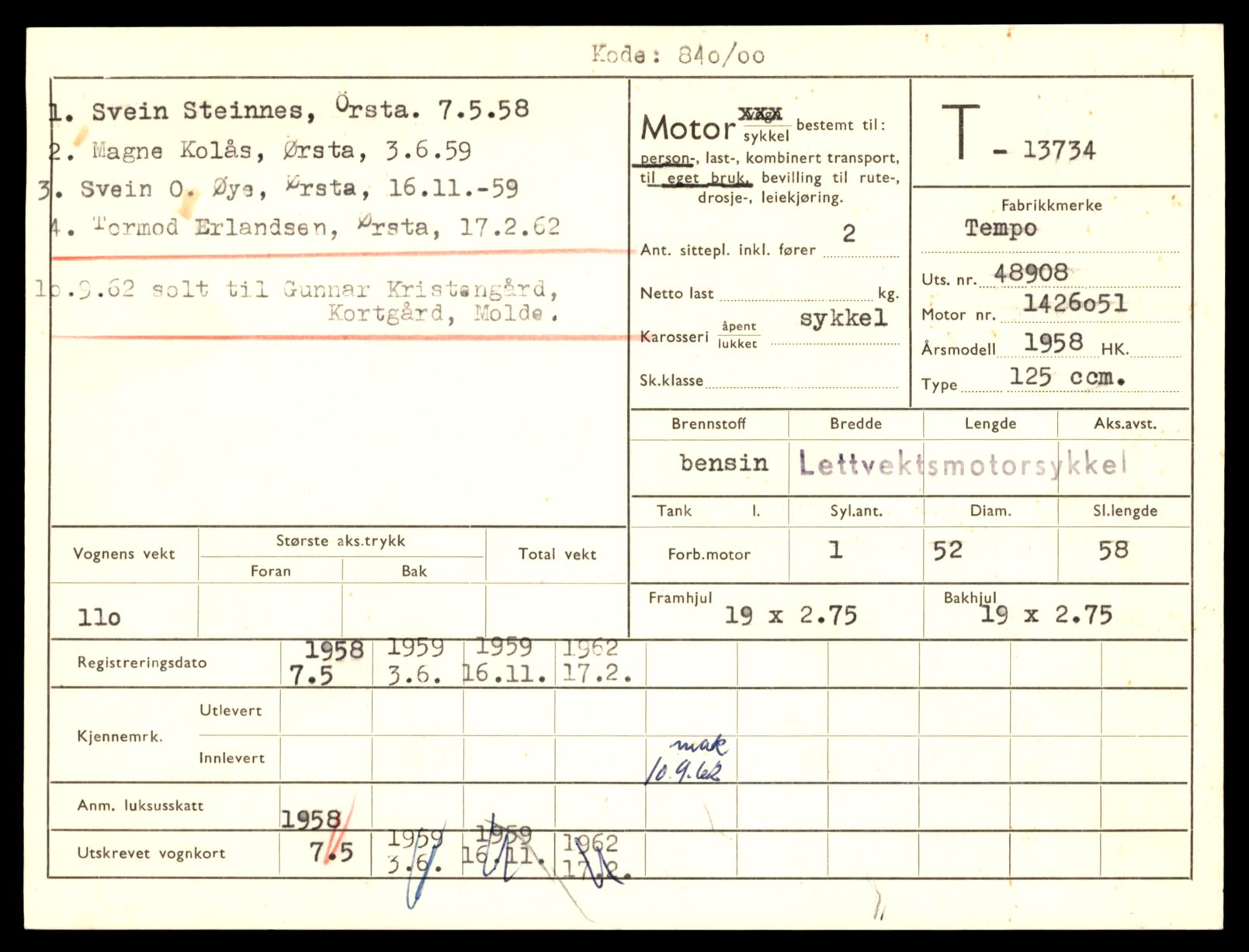The image size is (1249, 952).
Task: Click the Fabrikkmerke value Tempo
Action: 1001,228
